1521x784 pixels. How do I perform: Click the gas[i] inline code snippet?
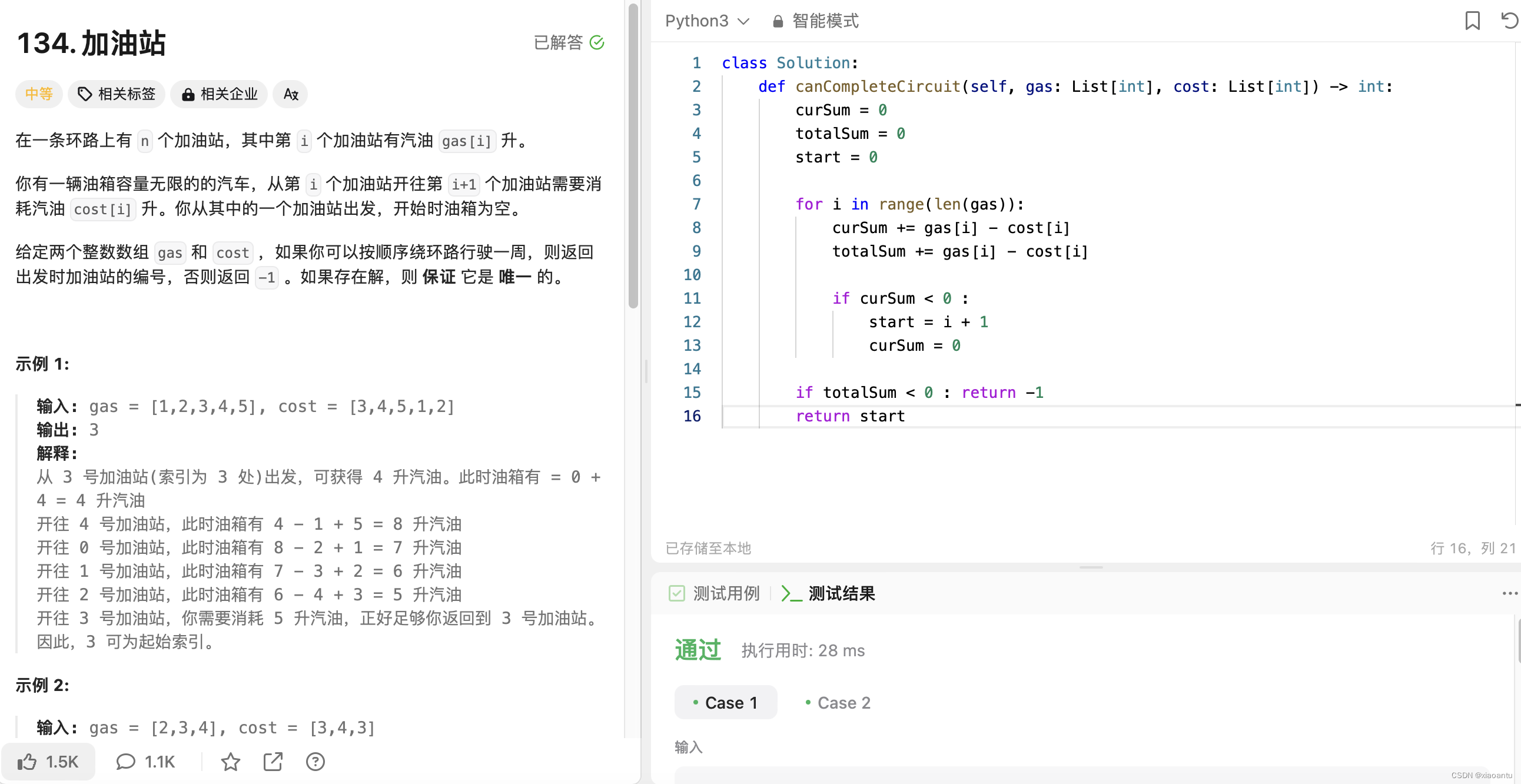pyautogui.click(x=466, y=141)
